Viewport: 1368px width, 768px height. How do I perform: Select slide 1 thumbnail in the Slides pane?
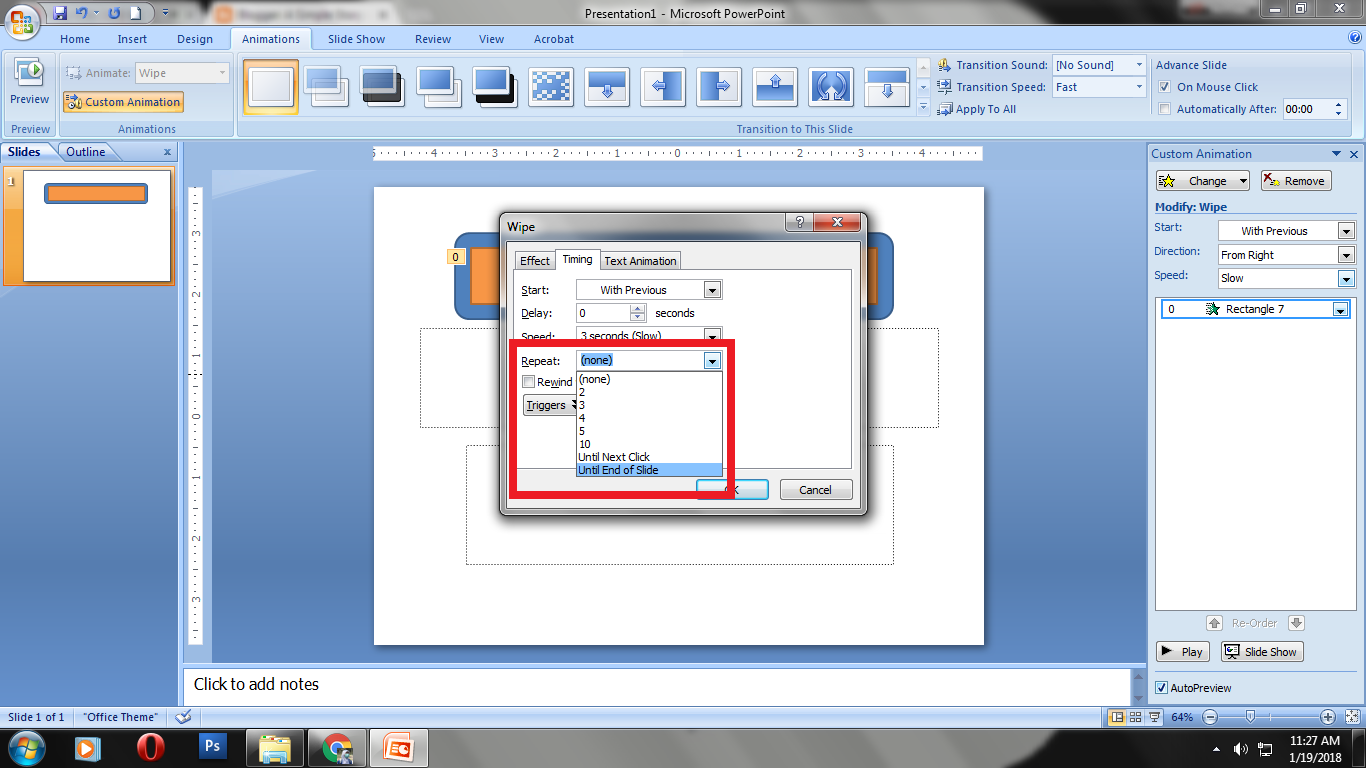[95, 225]
